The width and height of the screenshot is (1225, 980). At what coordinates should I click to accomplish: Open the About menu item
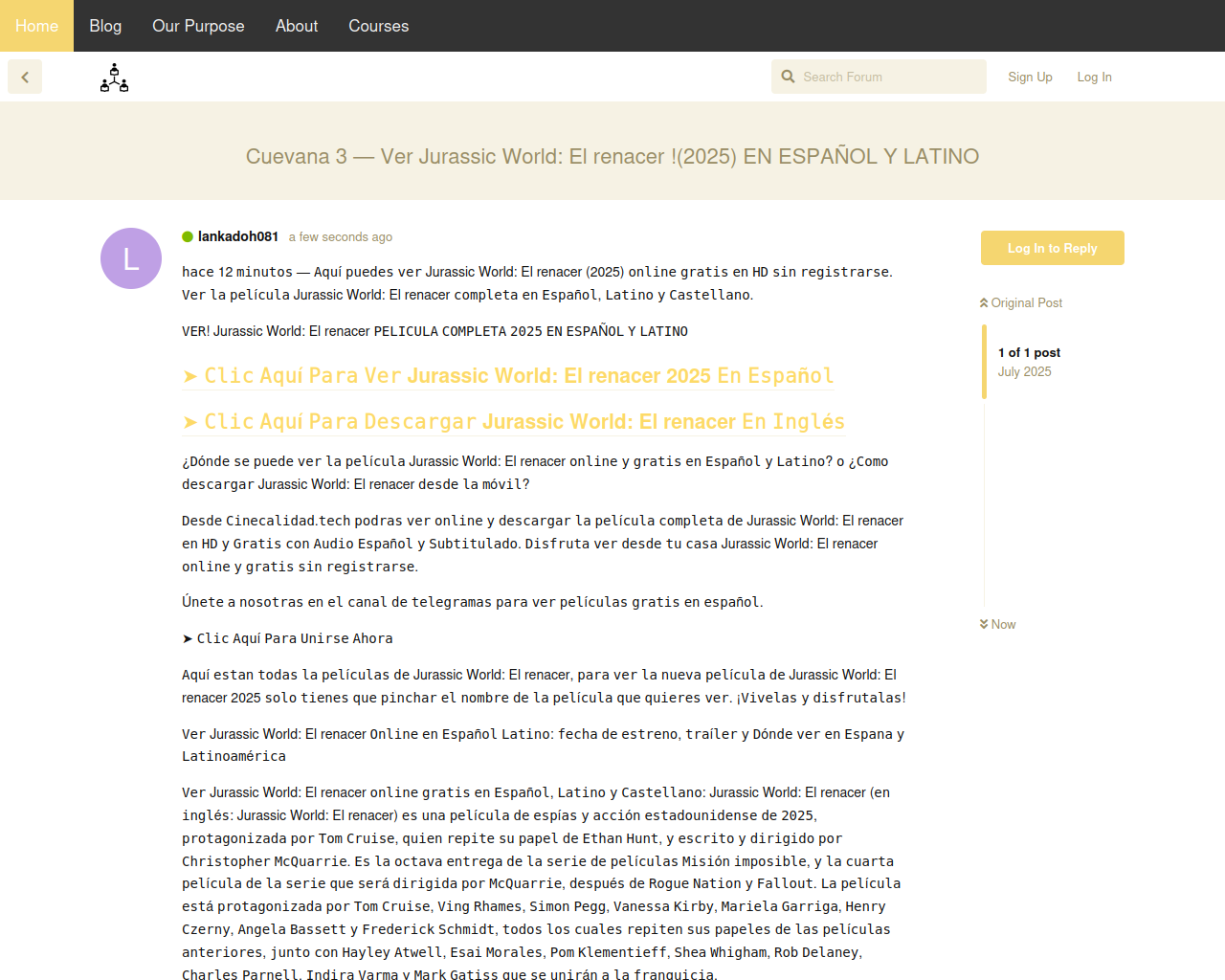tap(297, 26)
